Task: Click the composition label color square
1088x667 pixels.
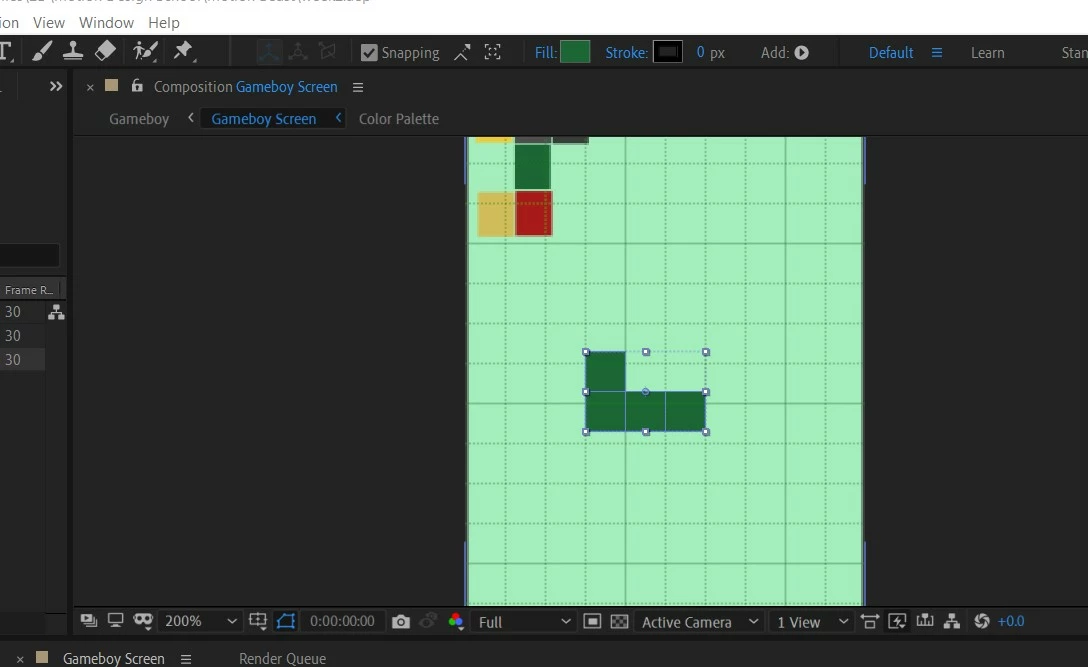Action: pos(111,85)
